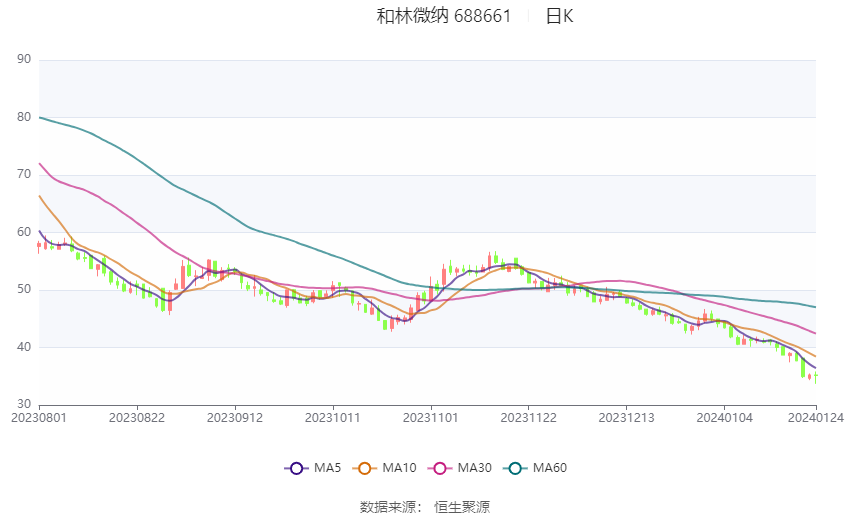Click the chart title 和林微纳 688661

coord(444,16)
